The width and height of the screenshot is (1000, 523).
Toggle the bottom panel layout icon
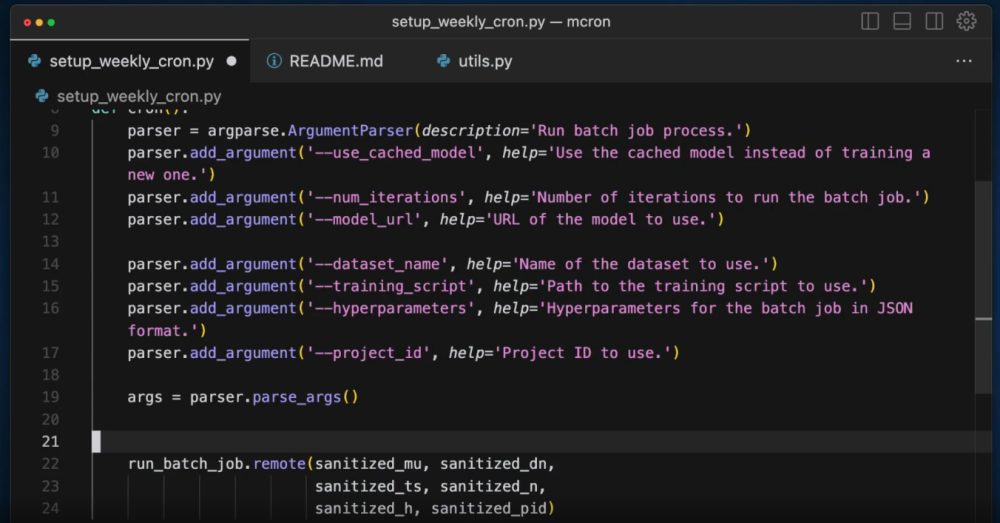902,21
